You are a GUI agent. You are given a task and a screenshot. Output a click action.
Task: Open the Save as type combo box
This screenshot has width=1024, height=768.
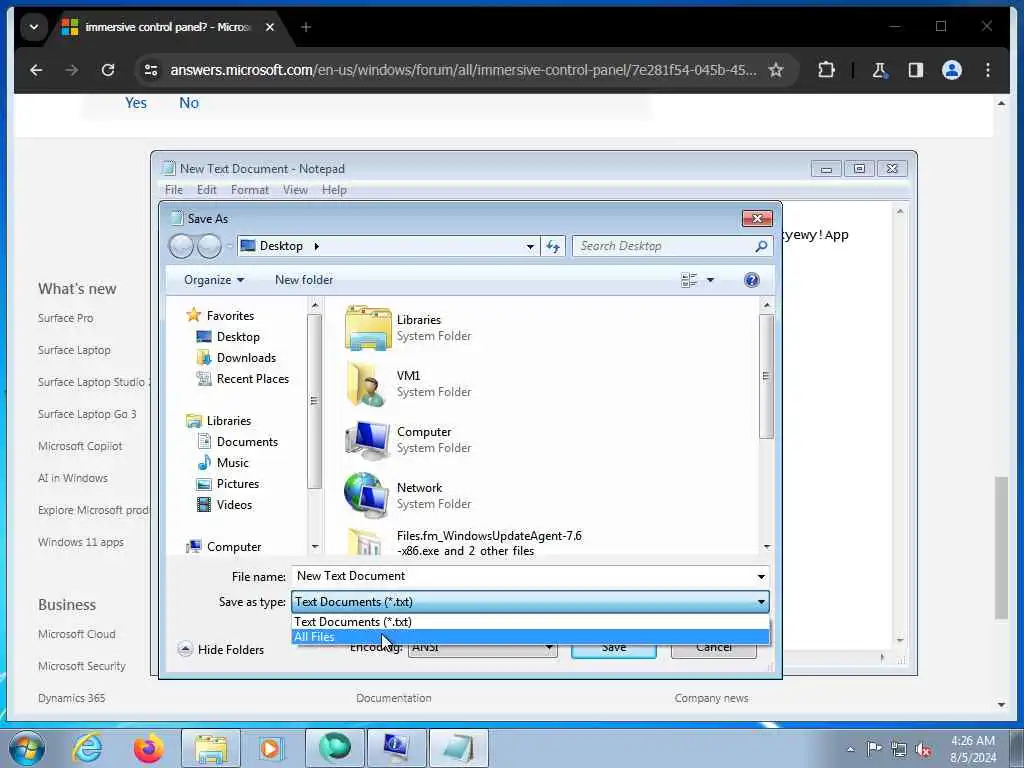pyautogui.click(x=530, y=601)
